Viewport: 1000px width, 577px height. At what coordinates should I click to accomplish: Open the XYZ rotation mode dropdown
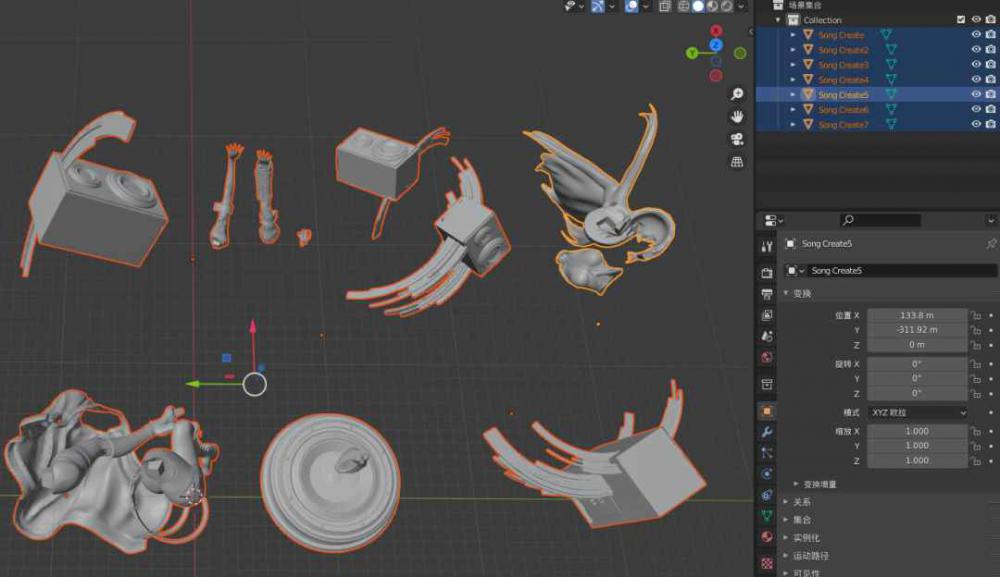918,413
